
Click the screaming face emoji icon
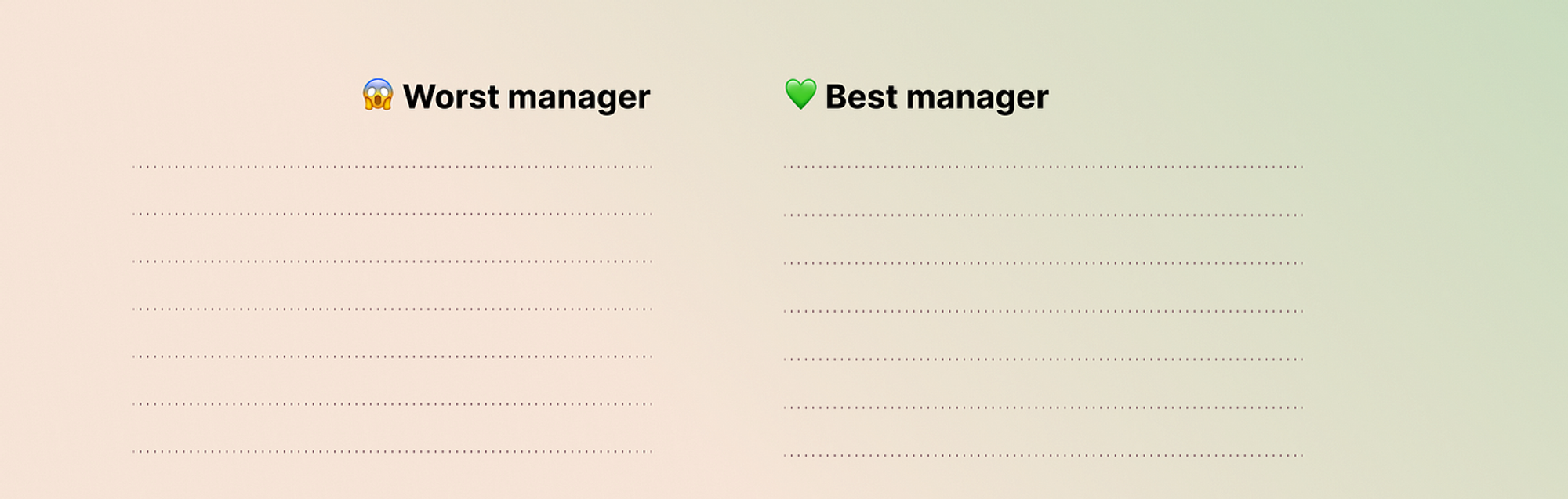point(378,95)
